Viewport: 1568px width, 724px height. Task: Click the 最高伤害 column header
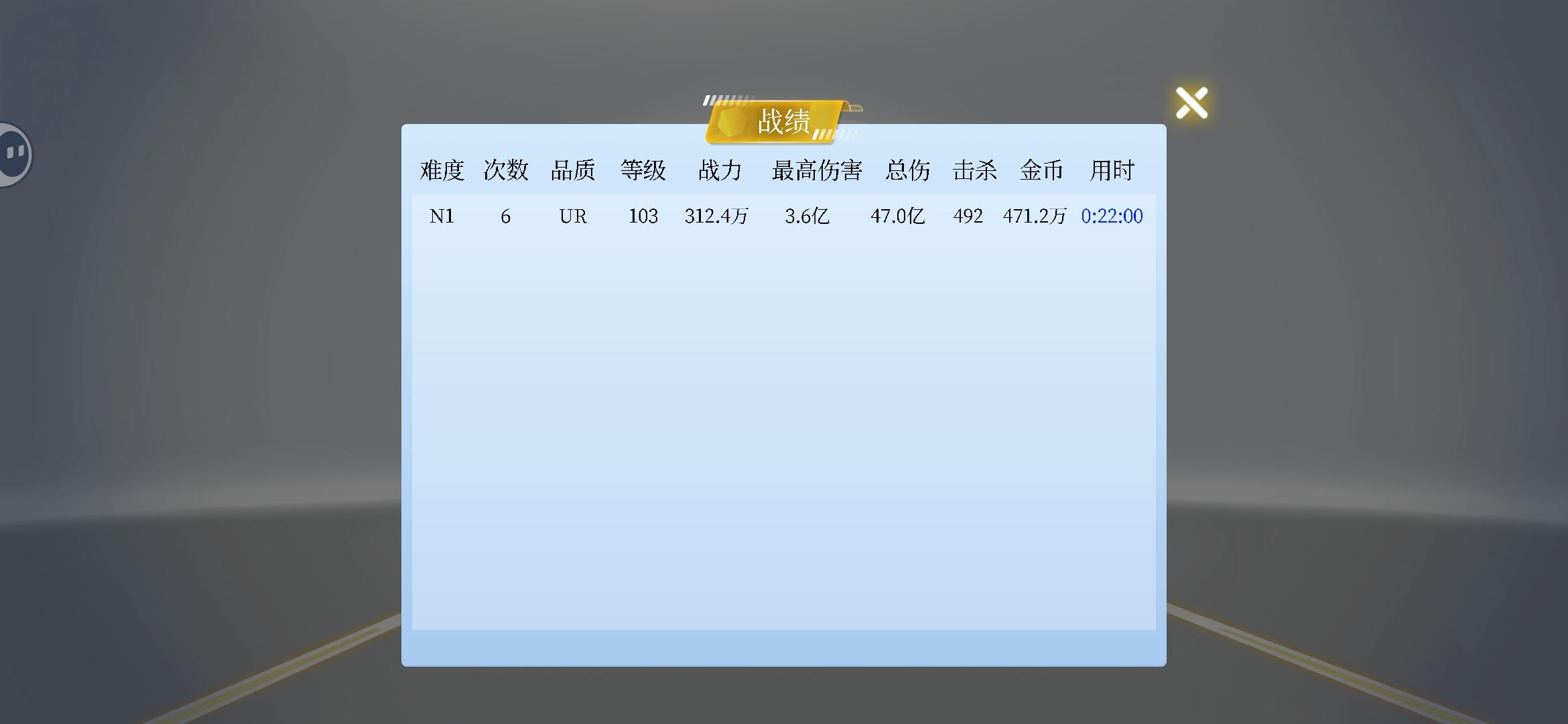(x=817, y=170)
